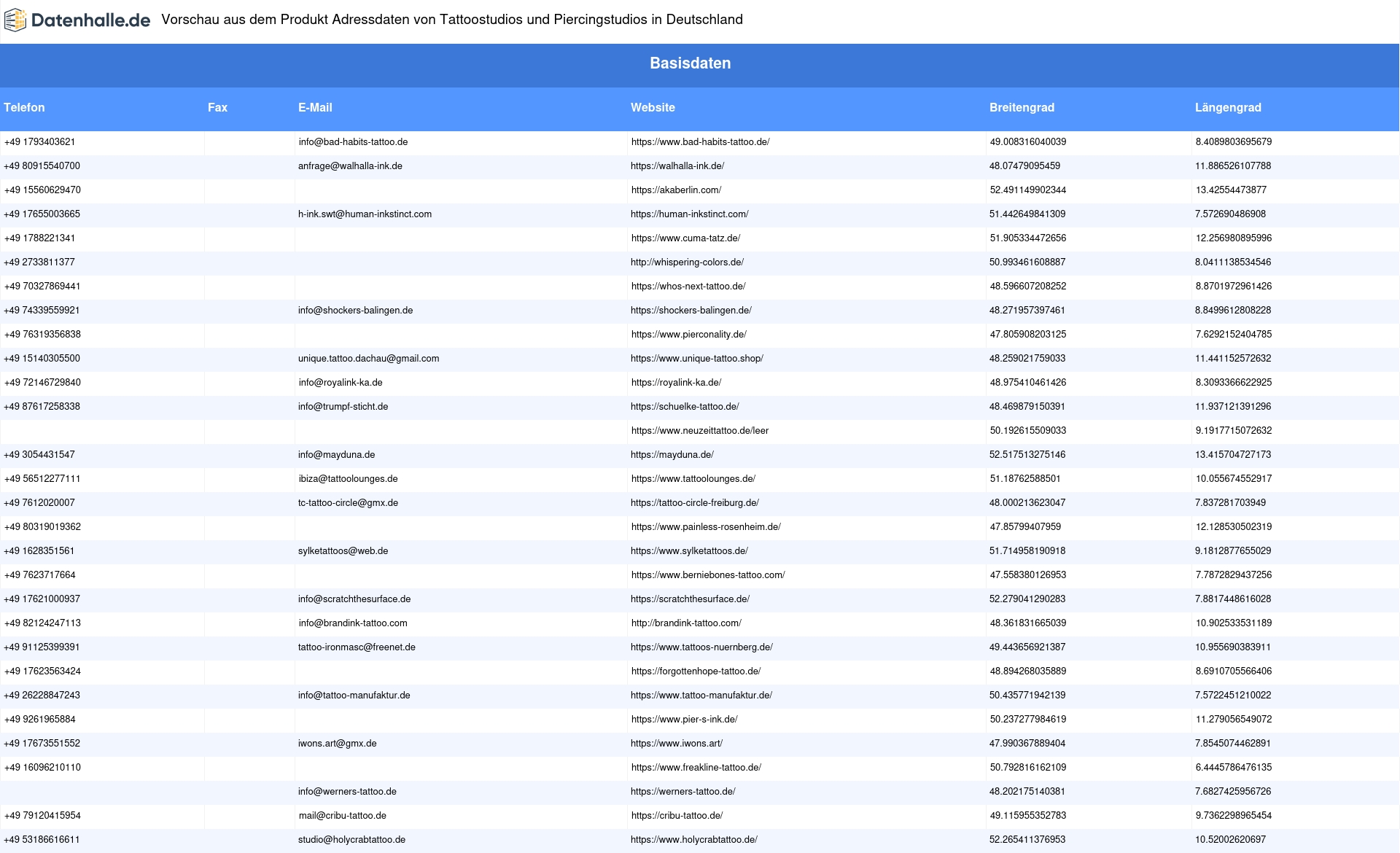This screenshot has height=853, width=1400.
Task: Select phone number +49 53186616611
Action: point(42,840)
